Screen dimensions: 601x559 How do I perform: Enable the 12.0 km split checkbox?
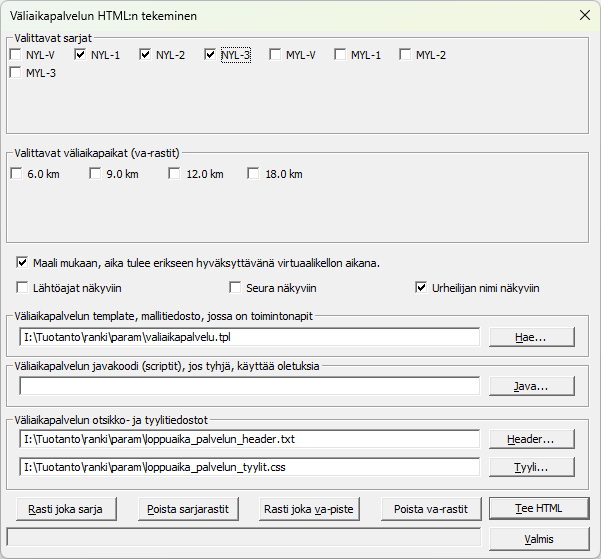(175, 174)
